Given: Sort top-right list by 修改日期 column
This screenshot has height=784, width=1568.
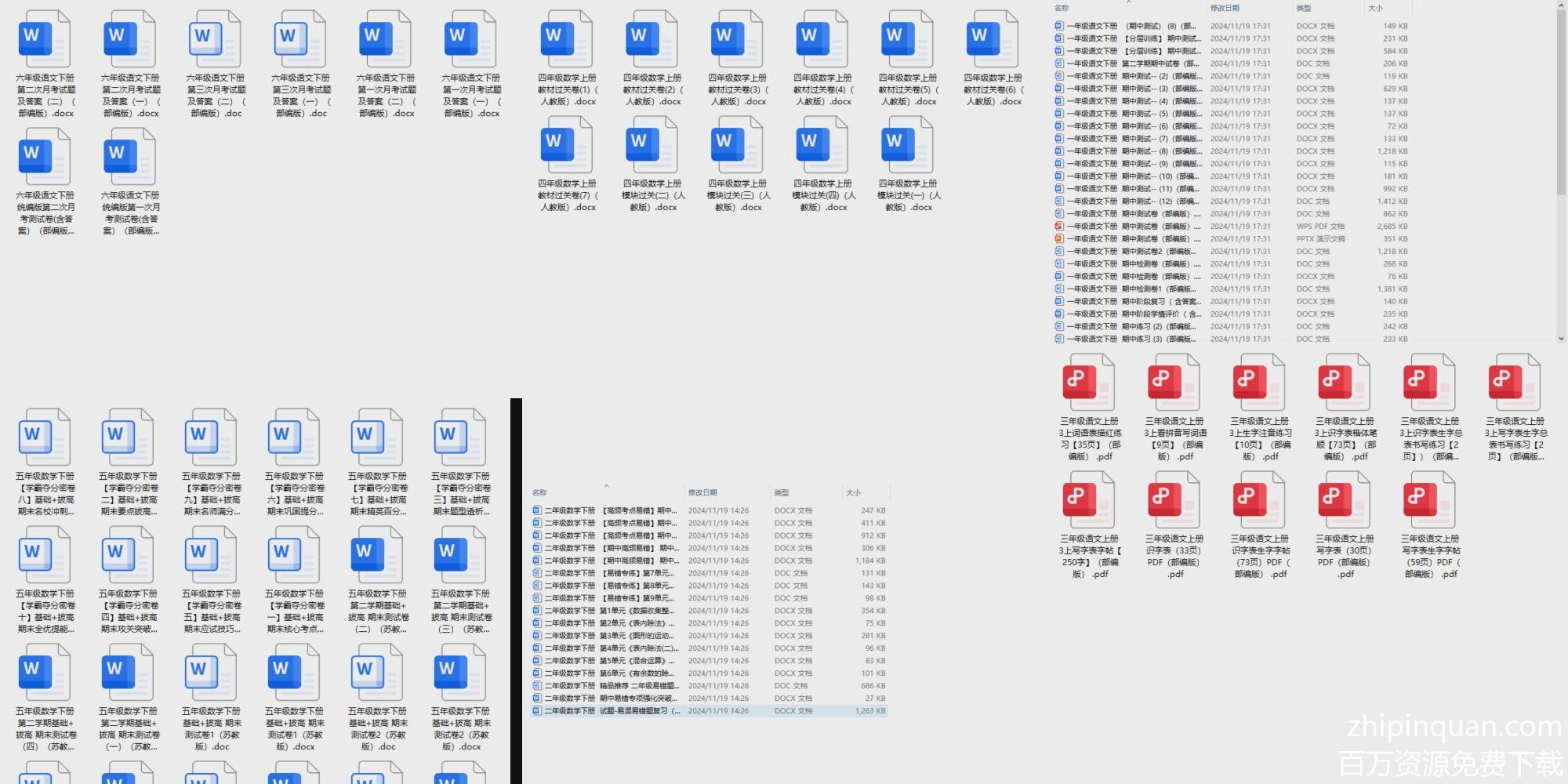Looking at the screenshot, I should point(1225,8).
